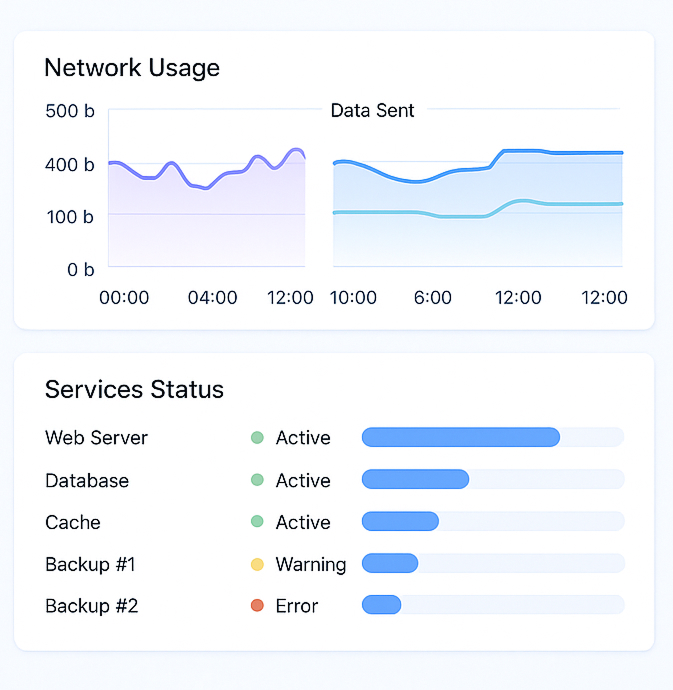Viewport: 673px width, 690px height.
Task: Click the green status dot for Web Server
Action: point(257,438)
